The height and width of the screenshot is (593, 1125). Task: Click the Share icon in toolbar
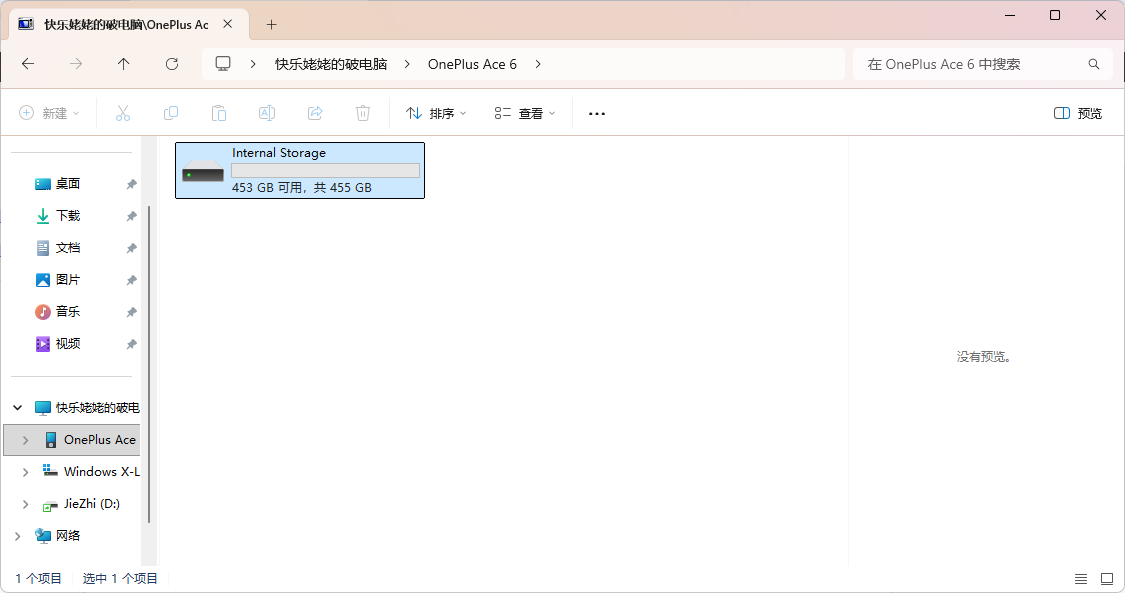click(x=315, y=113)
